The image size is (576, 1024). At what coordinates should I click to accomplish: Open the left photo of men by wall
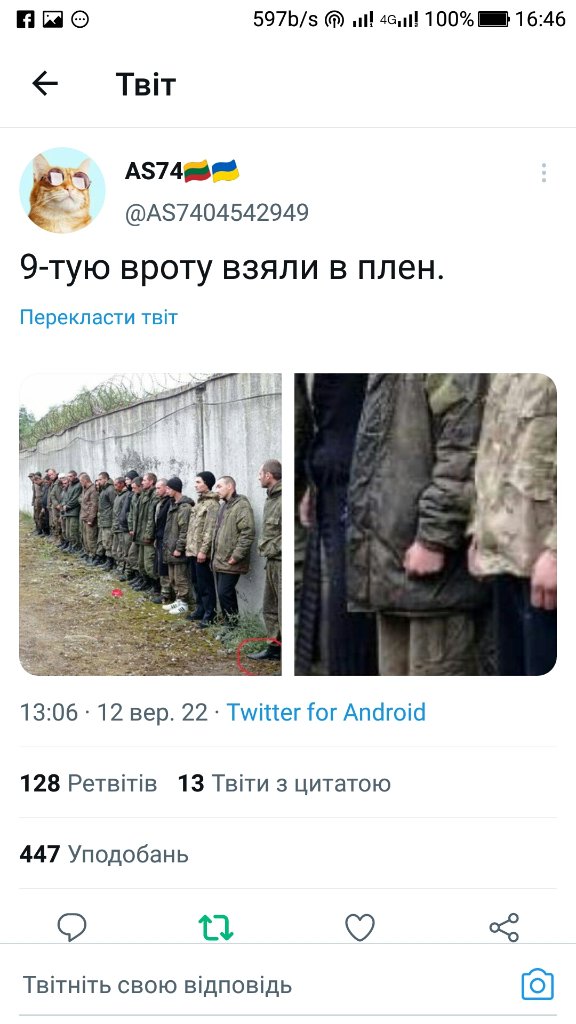click(150, 524)
